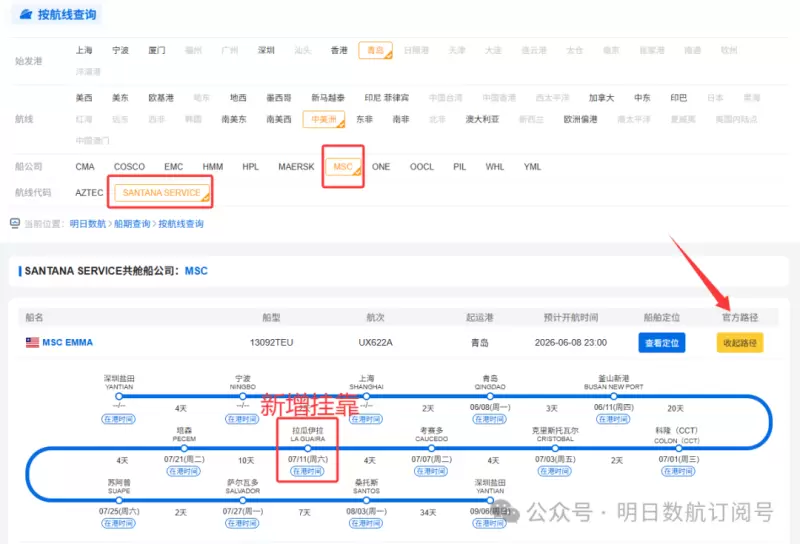Choose 印巴 in the route filters
This screenshot has width=800, height=544.
679,97
